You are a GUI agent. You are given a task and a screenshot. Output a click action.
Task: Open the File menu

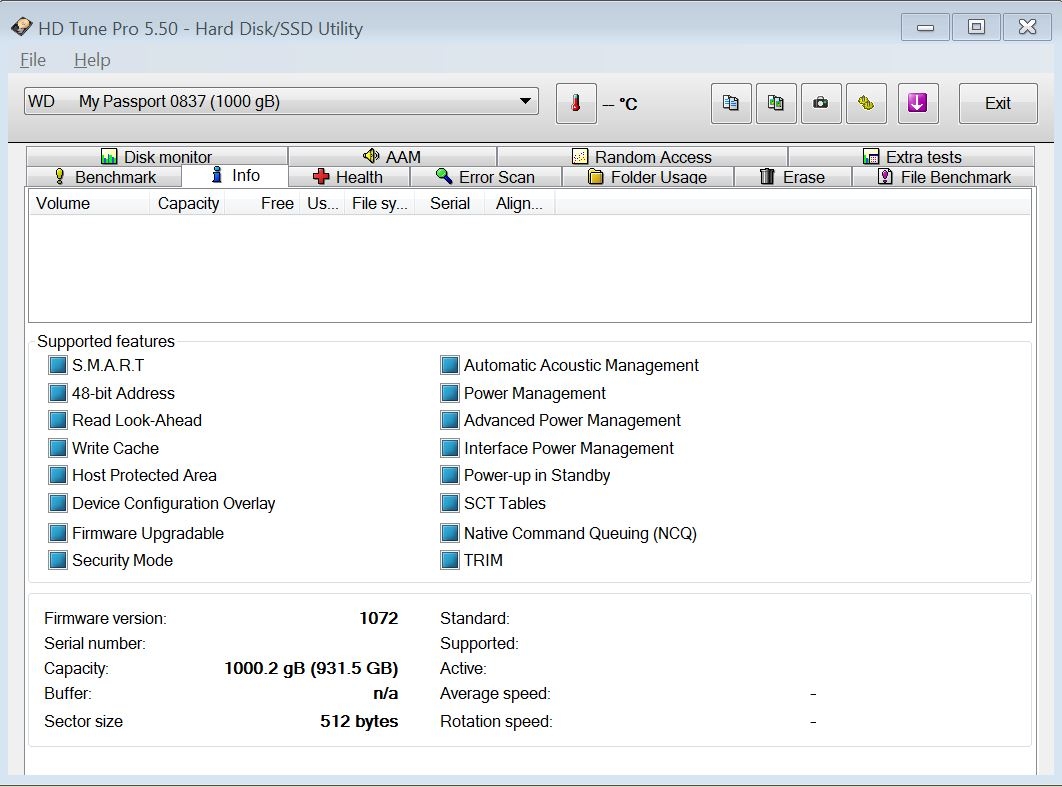click(x=33, y=60)
